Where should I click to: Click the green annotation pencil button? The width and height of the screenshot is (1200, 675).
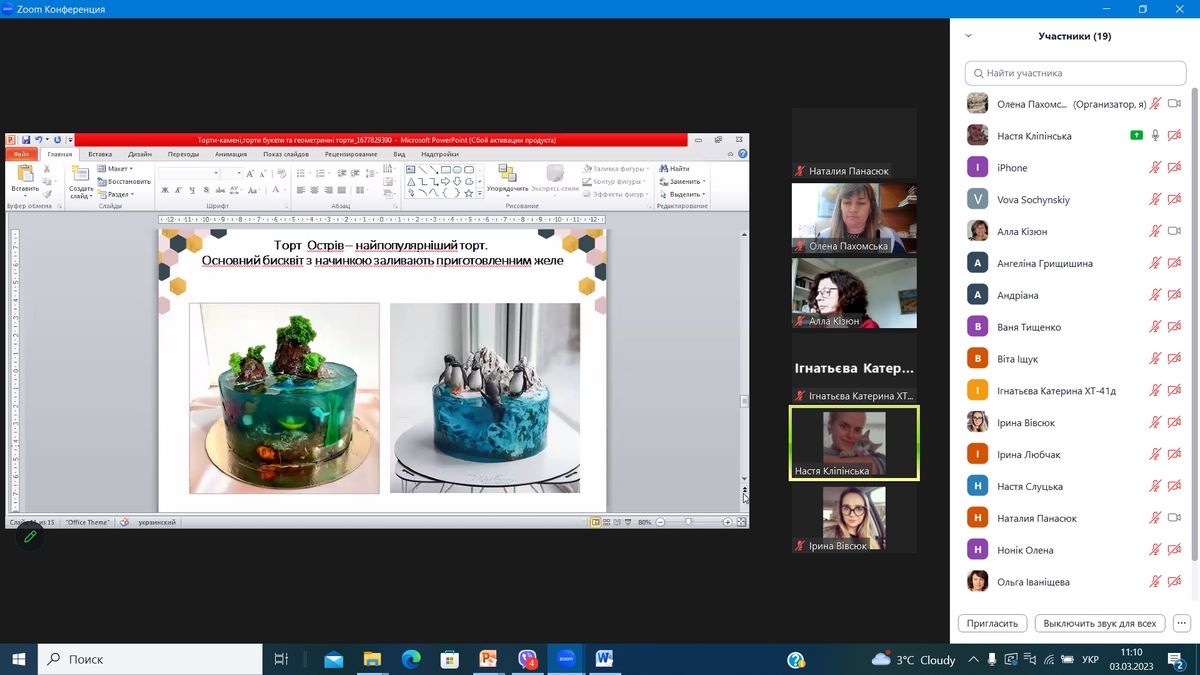30,537
